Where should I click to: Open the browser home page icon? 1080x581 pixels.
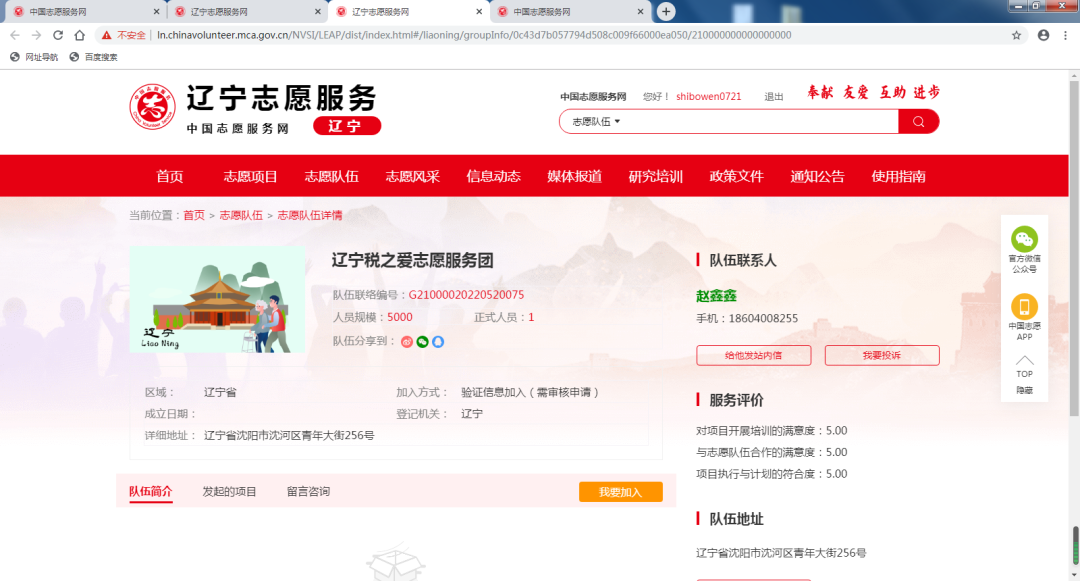(80, 35)
